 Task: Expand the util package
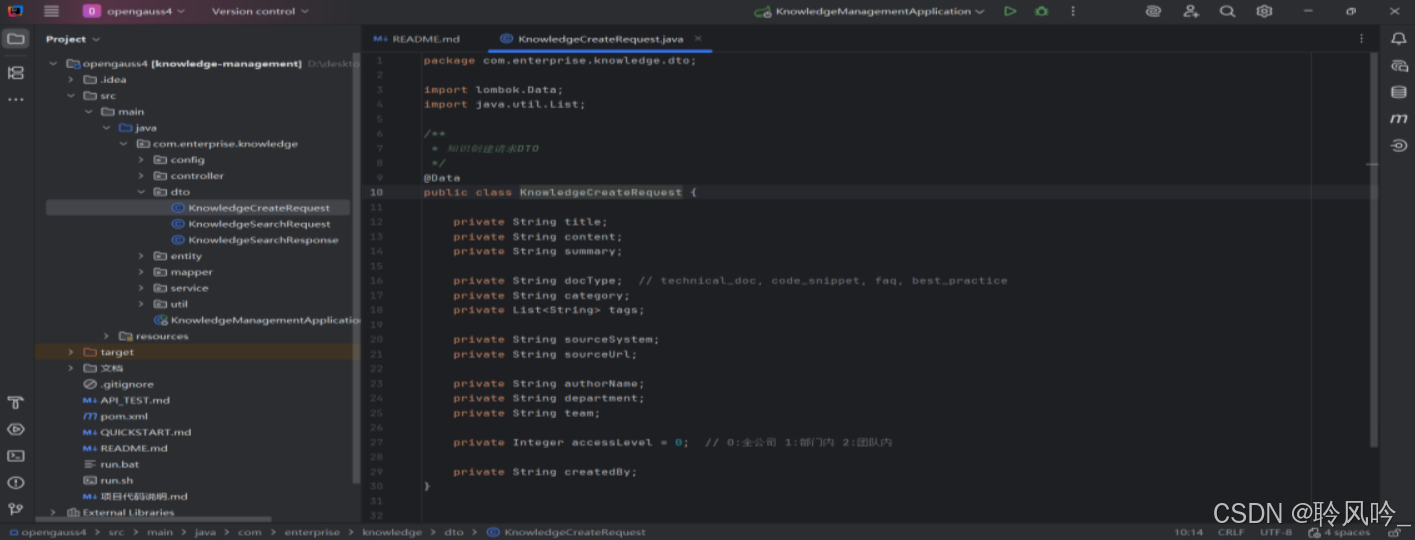click(142, 304)
